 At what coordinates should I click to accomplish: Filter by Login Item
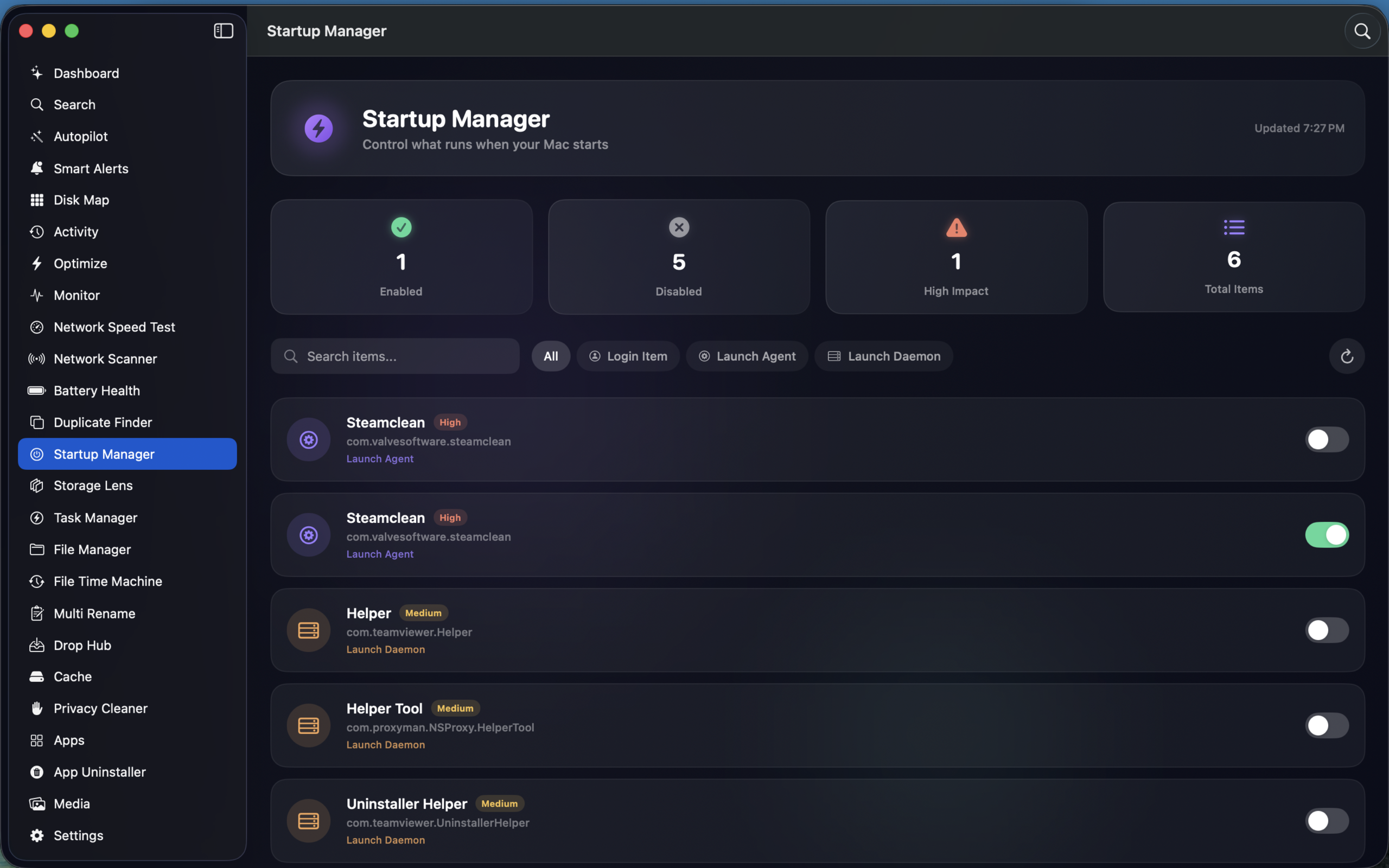click(x=628, y=356)
